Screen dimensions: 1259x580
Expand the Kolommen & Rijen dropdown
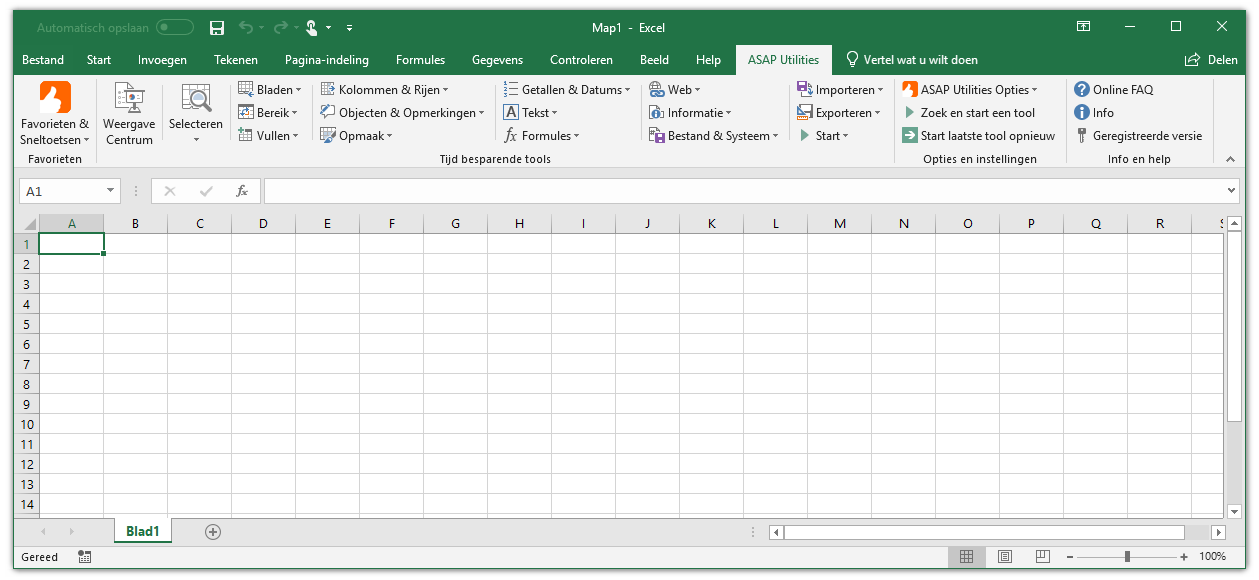(384, 90)
